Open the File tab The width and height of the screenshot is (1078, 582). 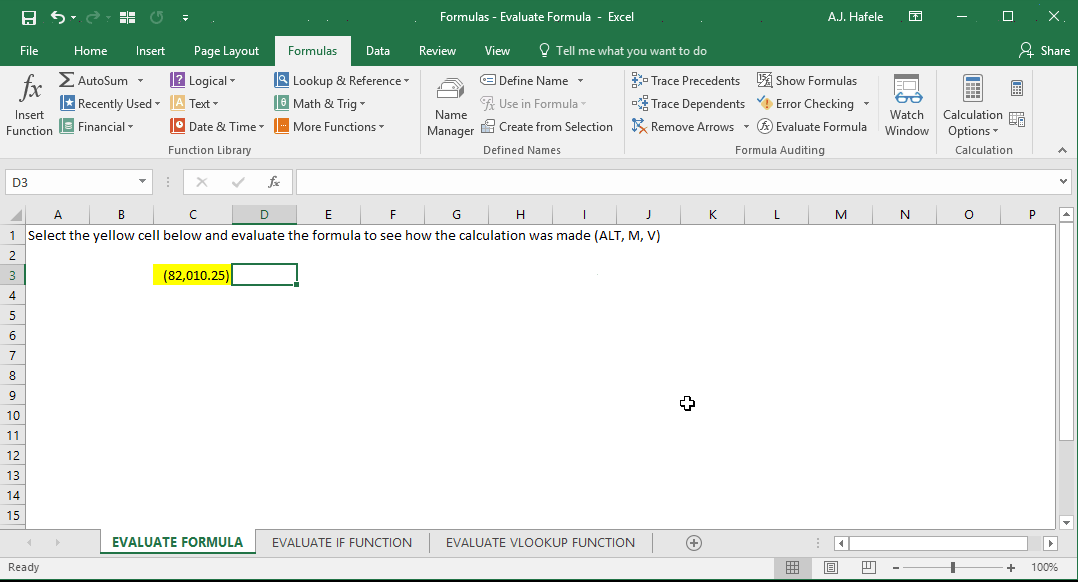(29, 51)
